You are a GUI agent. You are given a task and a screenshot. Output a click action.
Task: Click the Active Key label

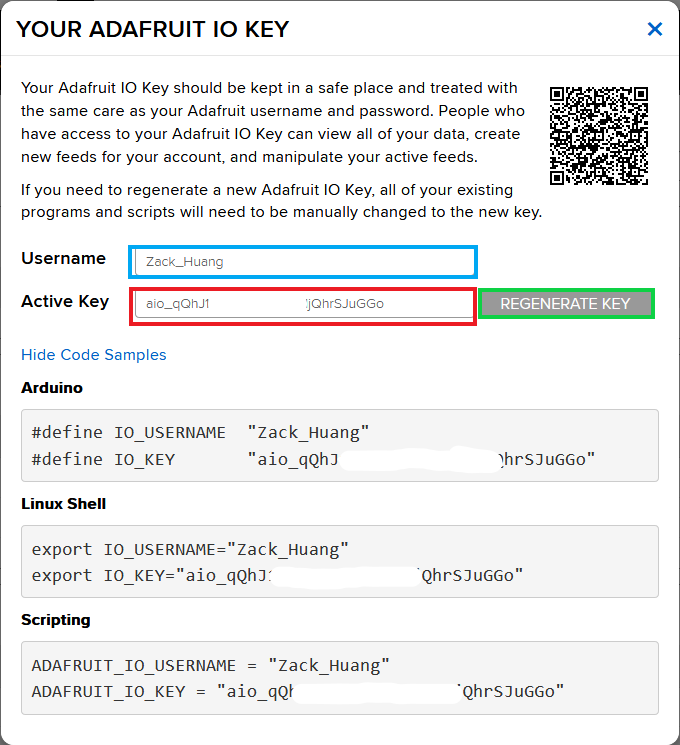[65, 301]
